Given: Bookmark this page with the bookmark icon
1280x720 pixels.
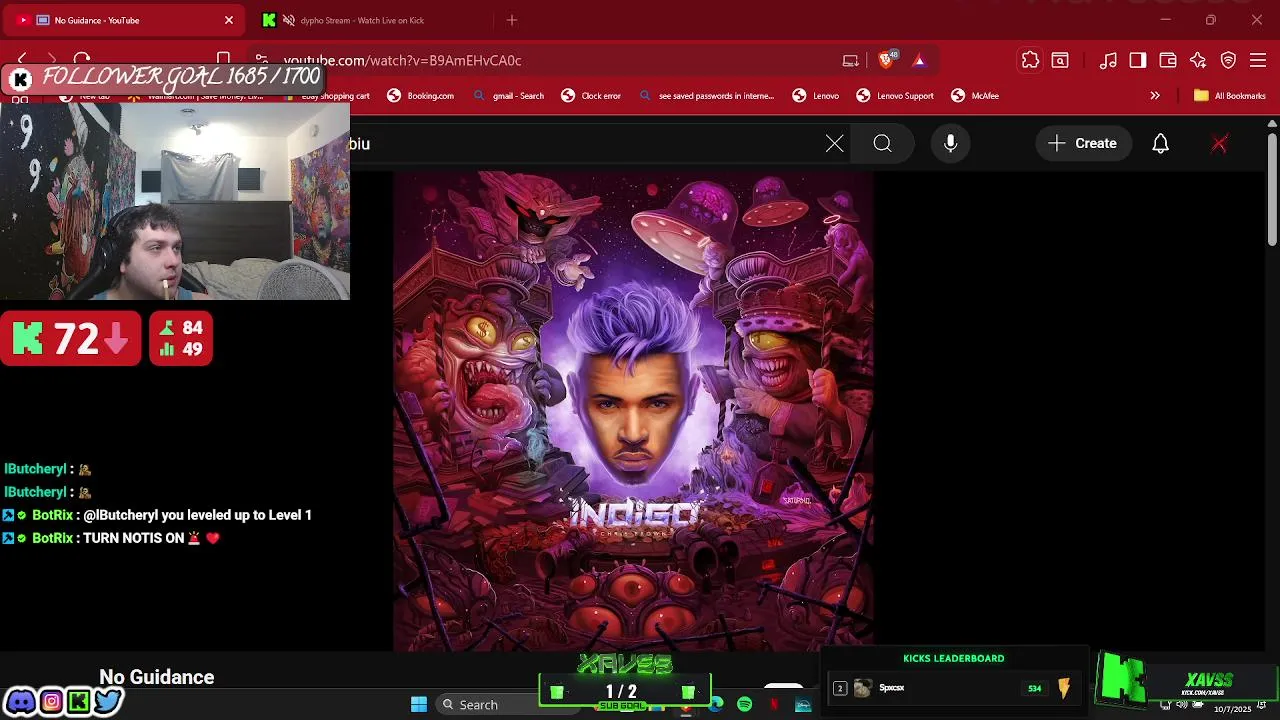Looking at the screenshot, I should [224, 60].
